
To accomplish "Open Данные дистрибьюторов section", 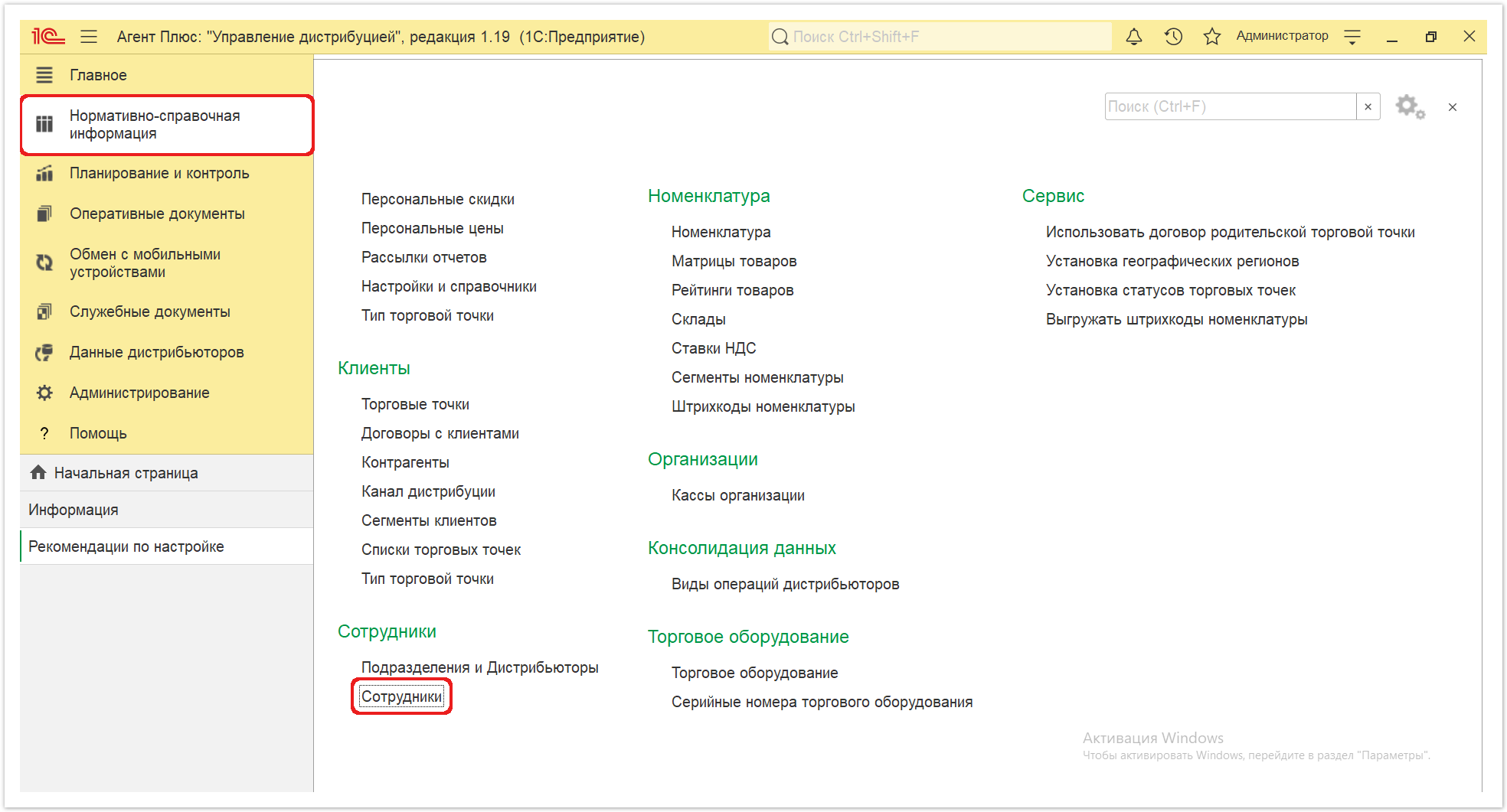I will pyautogui.click(x=167, y=352).
